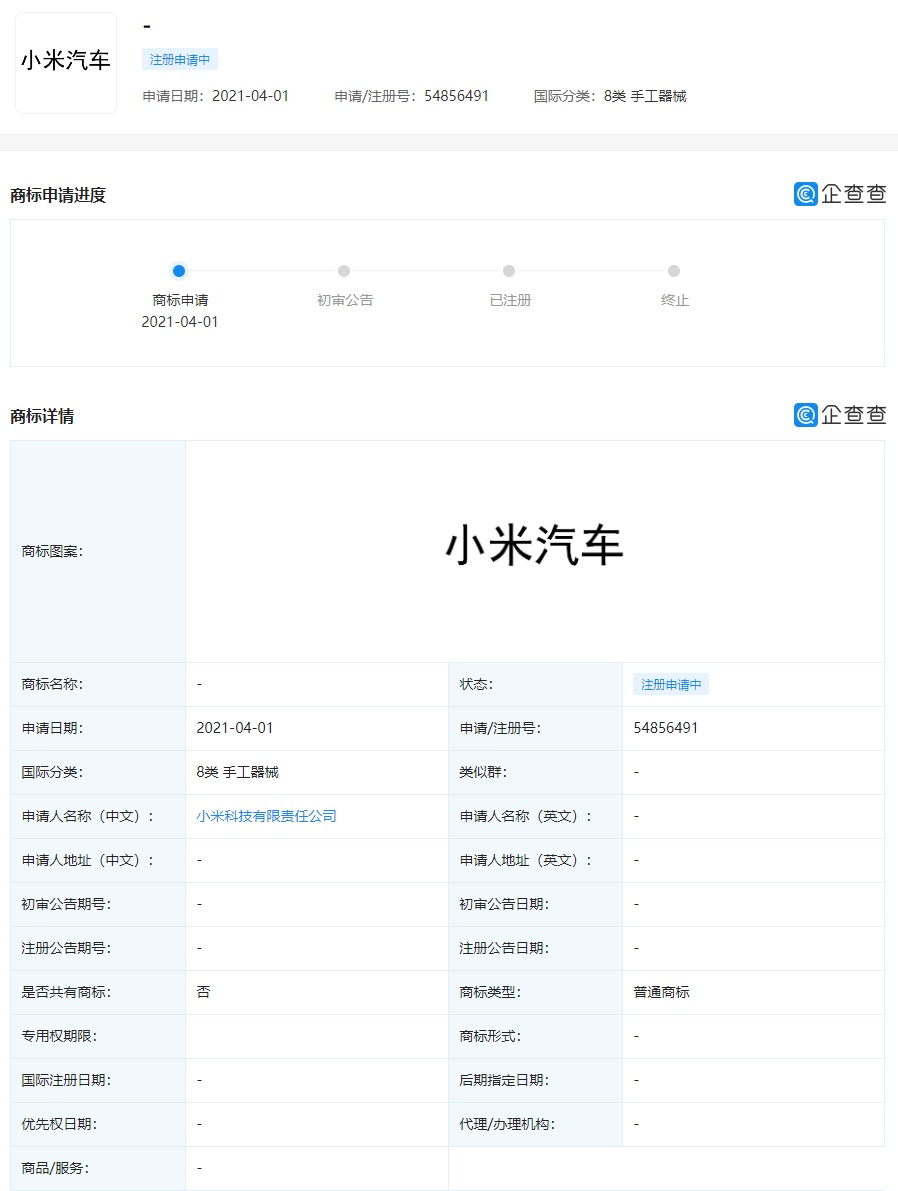
Task: Click the 商标申请 step label text
Action: 180,300
